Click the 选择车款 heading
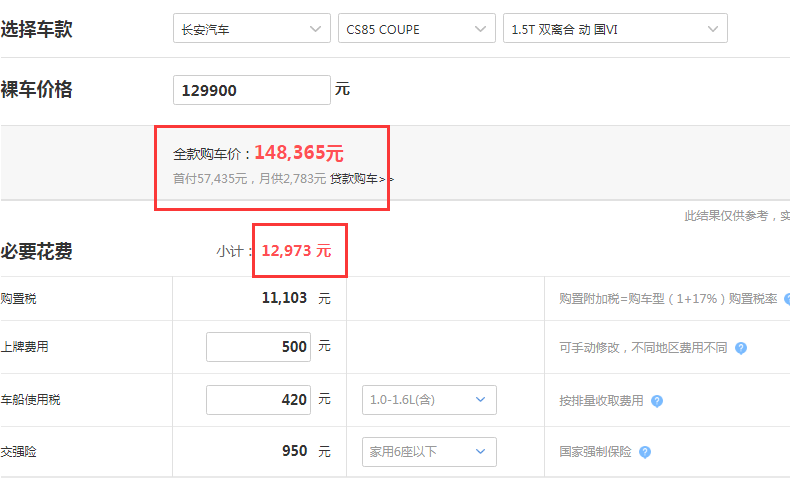The height and width of the screenshot is (478, 790). (36, 29)
